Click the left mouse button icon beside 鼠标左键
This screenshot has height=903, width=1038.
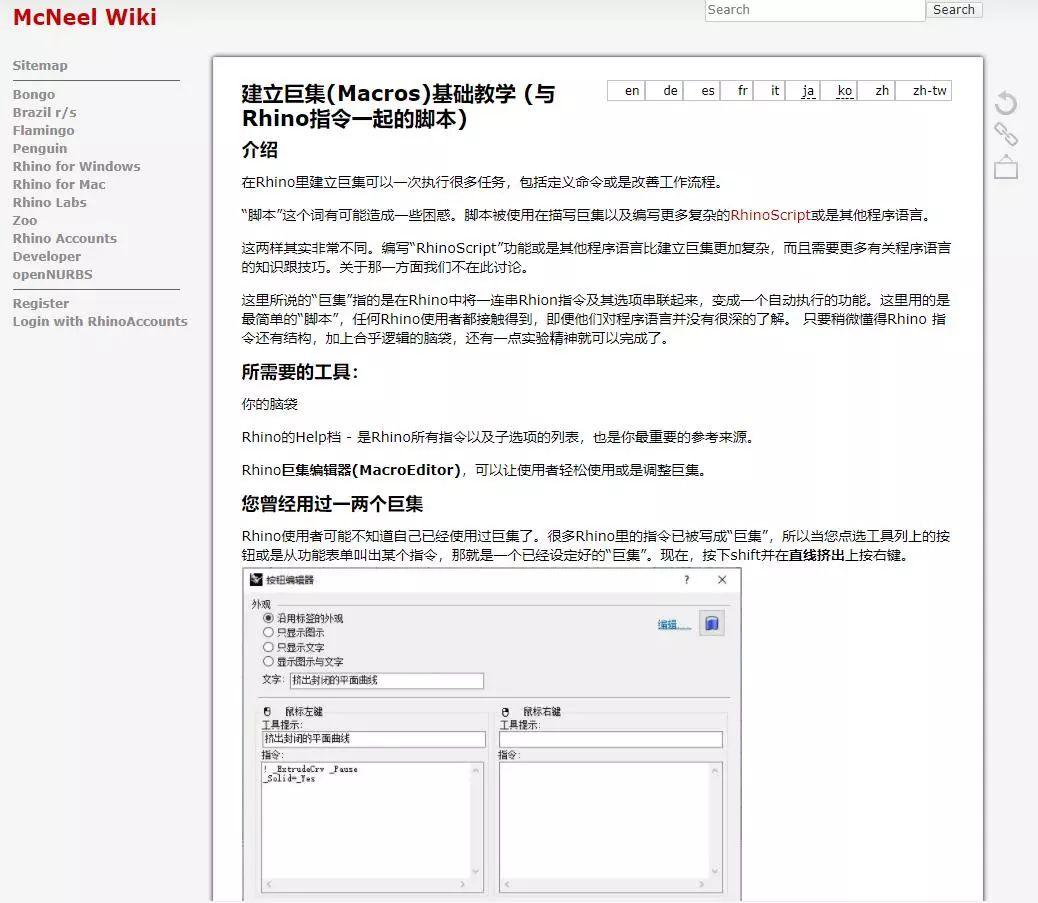267,712
